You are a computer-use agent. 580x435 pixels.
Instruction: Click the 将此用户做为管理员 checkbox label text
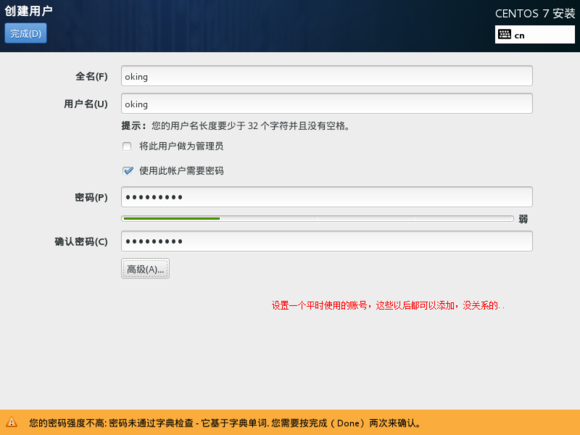[181, 146]
